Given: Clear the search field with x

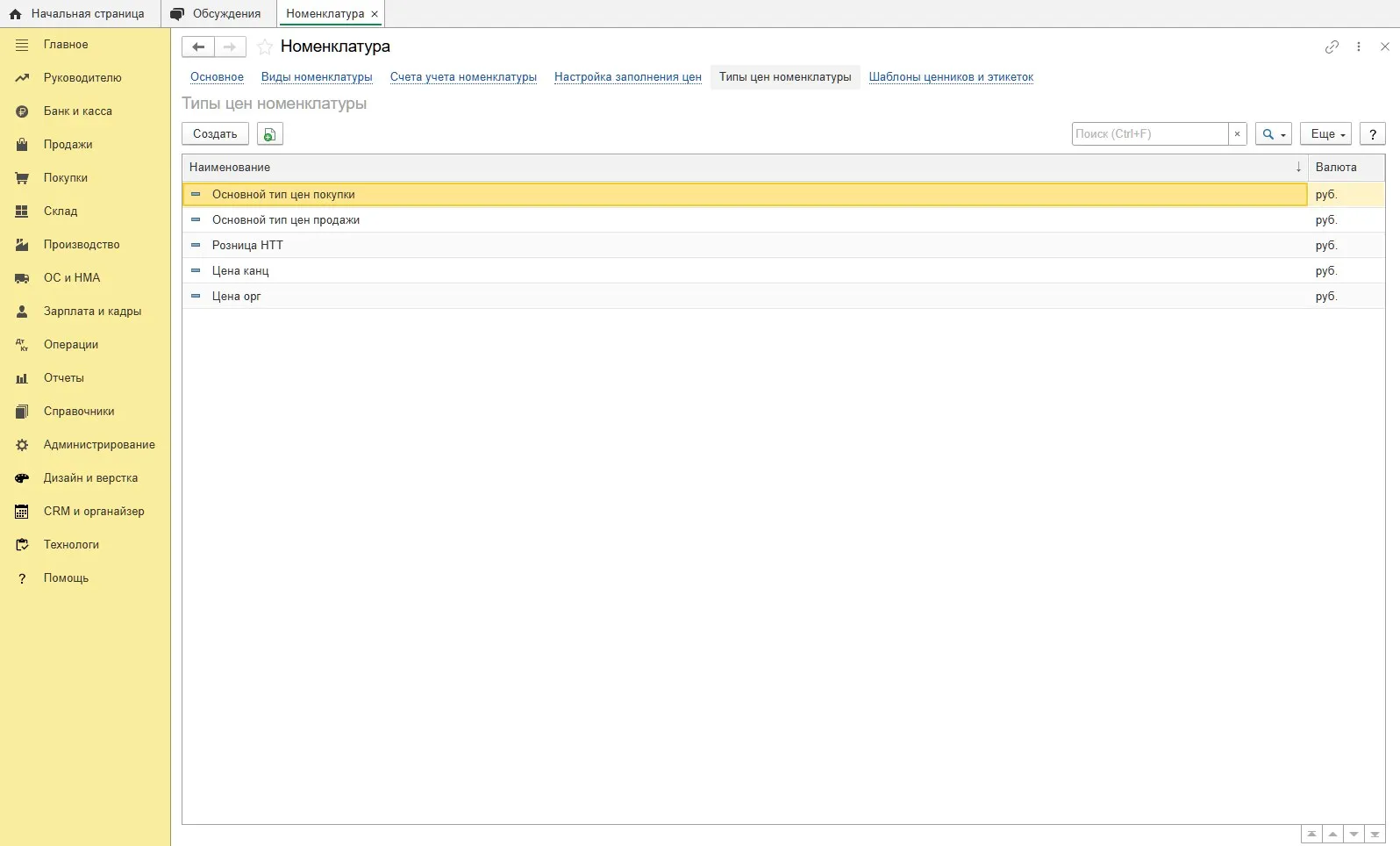Looking at the screenshot, I should (x=1237, y=134).
